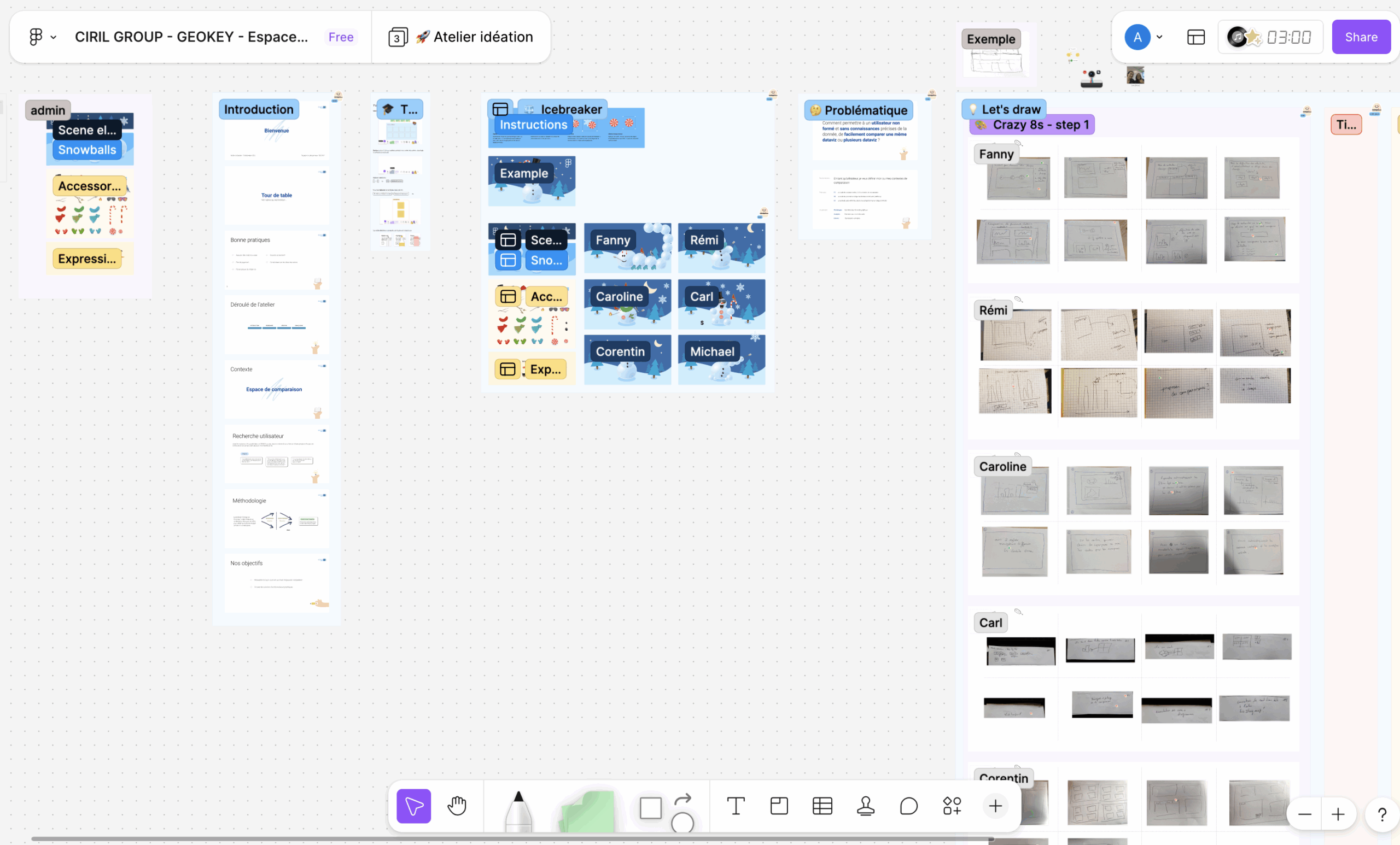Select the green sticky note
Screen dimensions: 1400x845
[588, 812]
